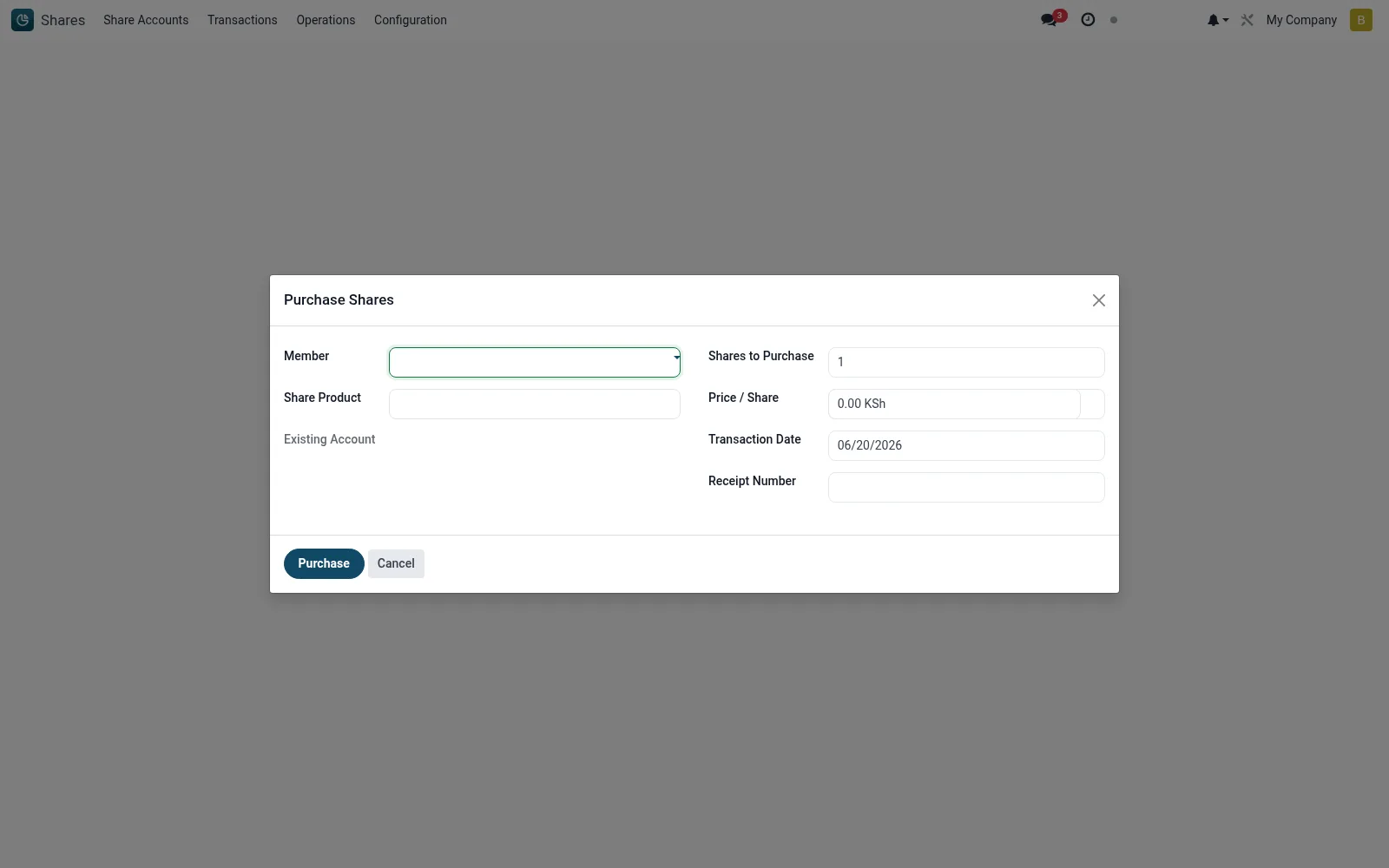
Task: Open the activities clock icon
Action: pos(1088,20)
